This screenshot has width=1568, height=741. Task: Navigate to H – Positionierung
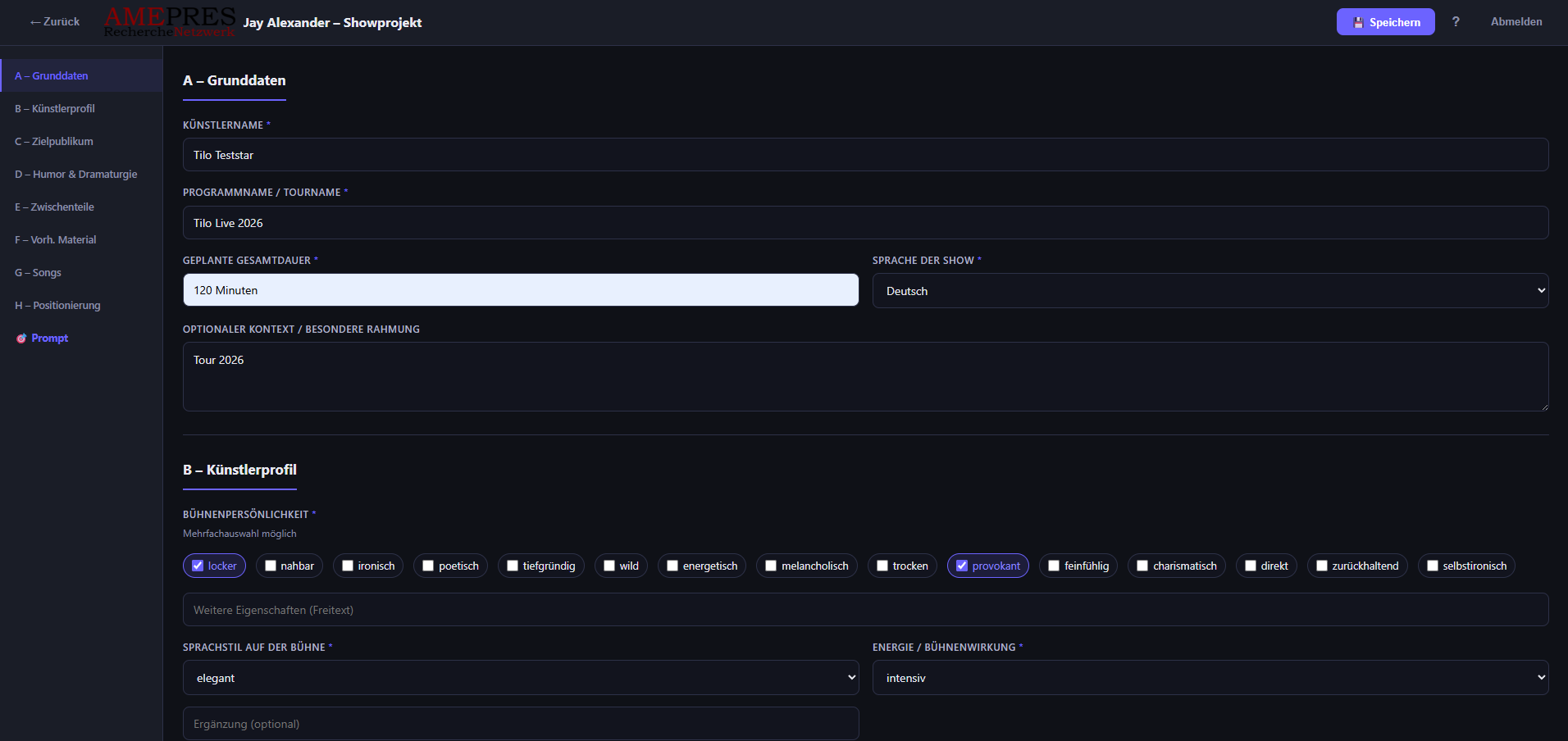pos(57,305)
